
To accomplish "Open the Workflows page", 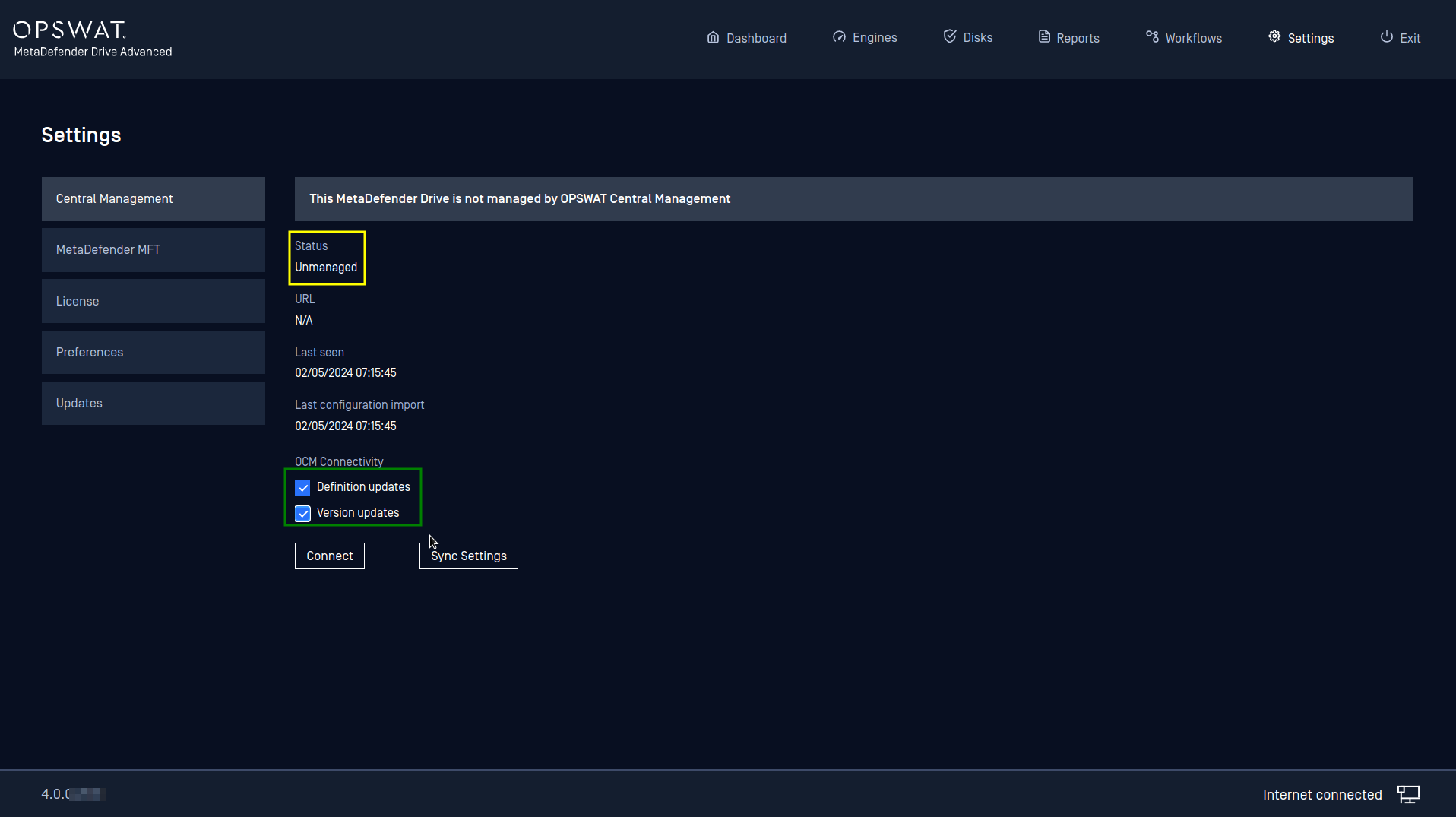I will coord(1184,37).
